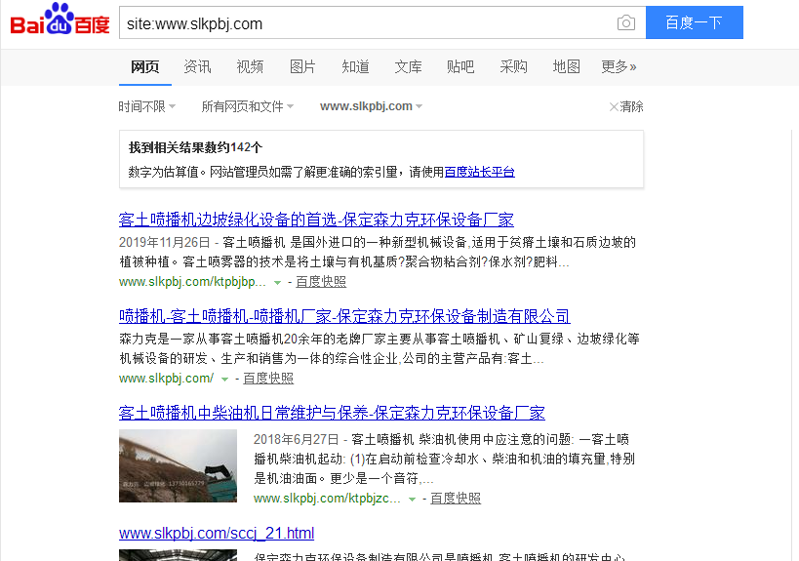Switch to the 资讯 tab
This screenshot has width=799, height=561.
197,67
